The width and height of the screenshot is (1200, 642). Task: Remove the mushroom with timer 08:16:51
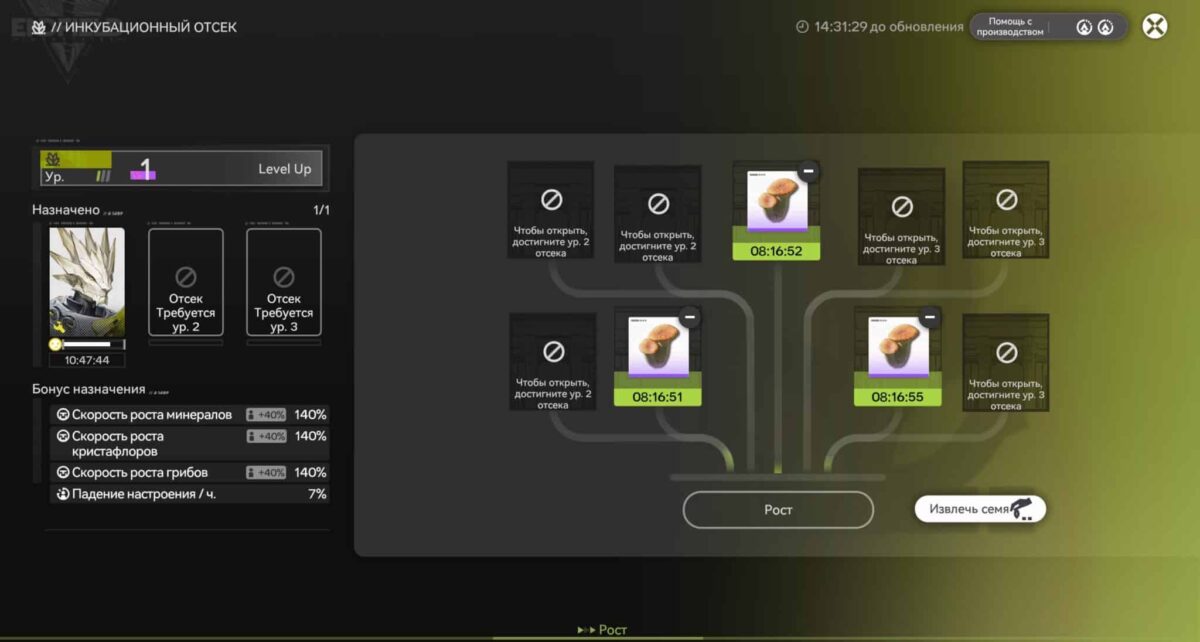click(x=689, y=318)
